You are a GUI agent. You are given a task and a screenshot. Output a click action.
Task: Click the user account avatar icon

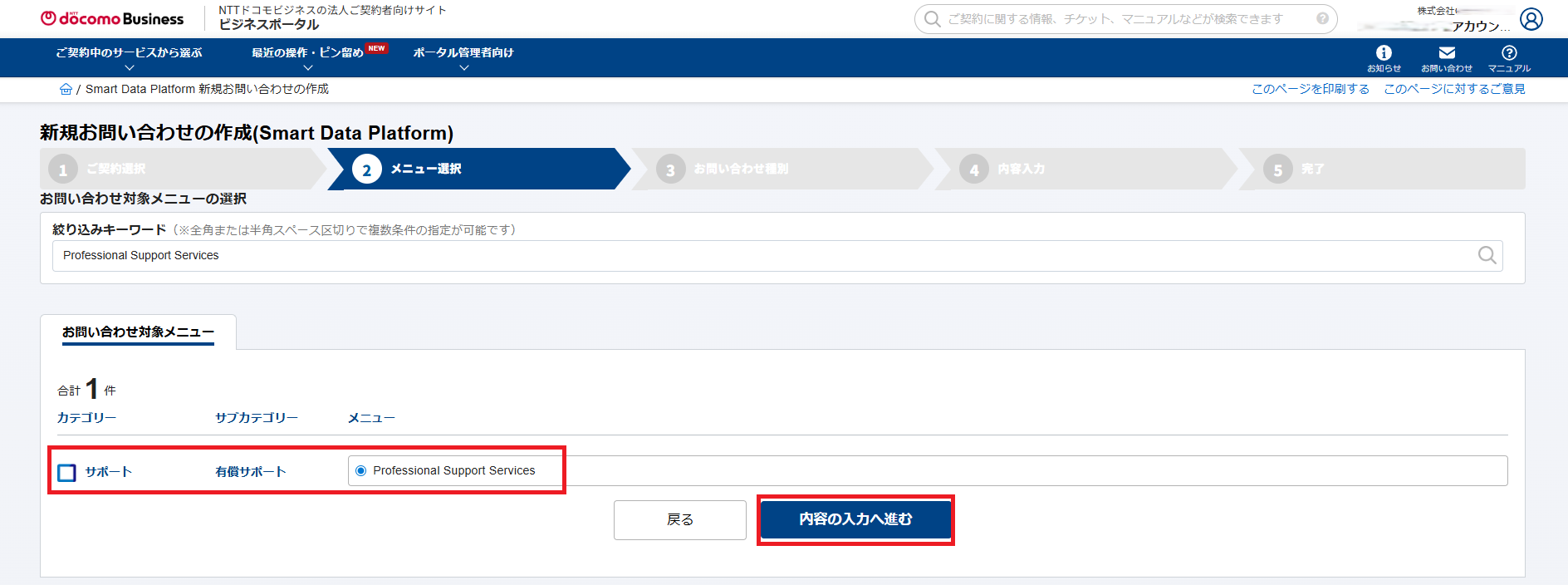pos(1531,19)
